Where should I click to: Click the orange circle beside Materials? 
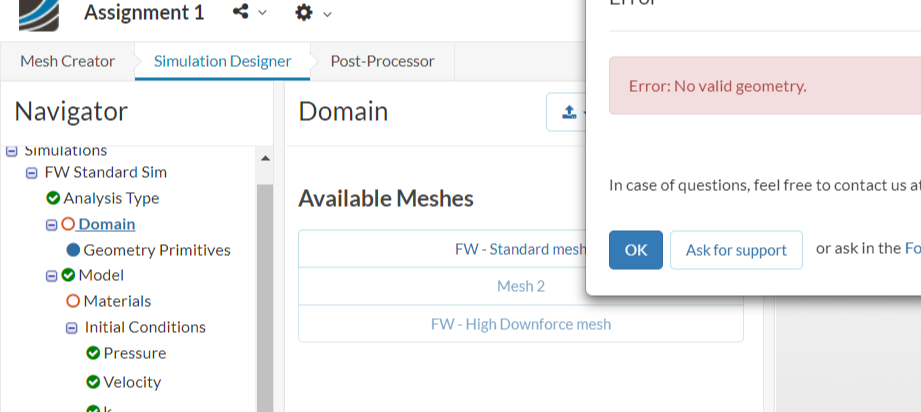(73, 301)
